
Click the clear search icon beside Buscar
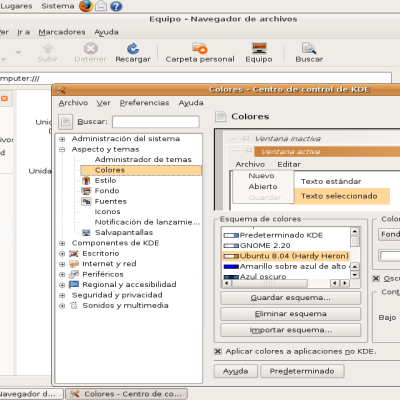(65, 122)
